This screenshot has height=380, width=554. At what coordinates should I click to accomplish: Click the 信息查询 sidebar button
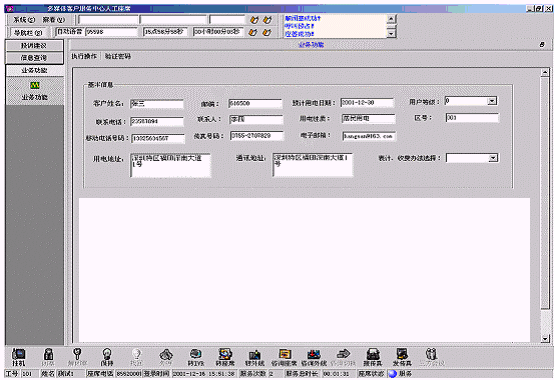click(x=34, y=58)
